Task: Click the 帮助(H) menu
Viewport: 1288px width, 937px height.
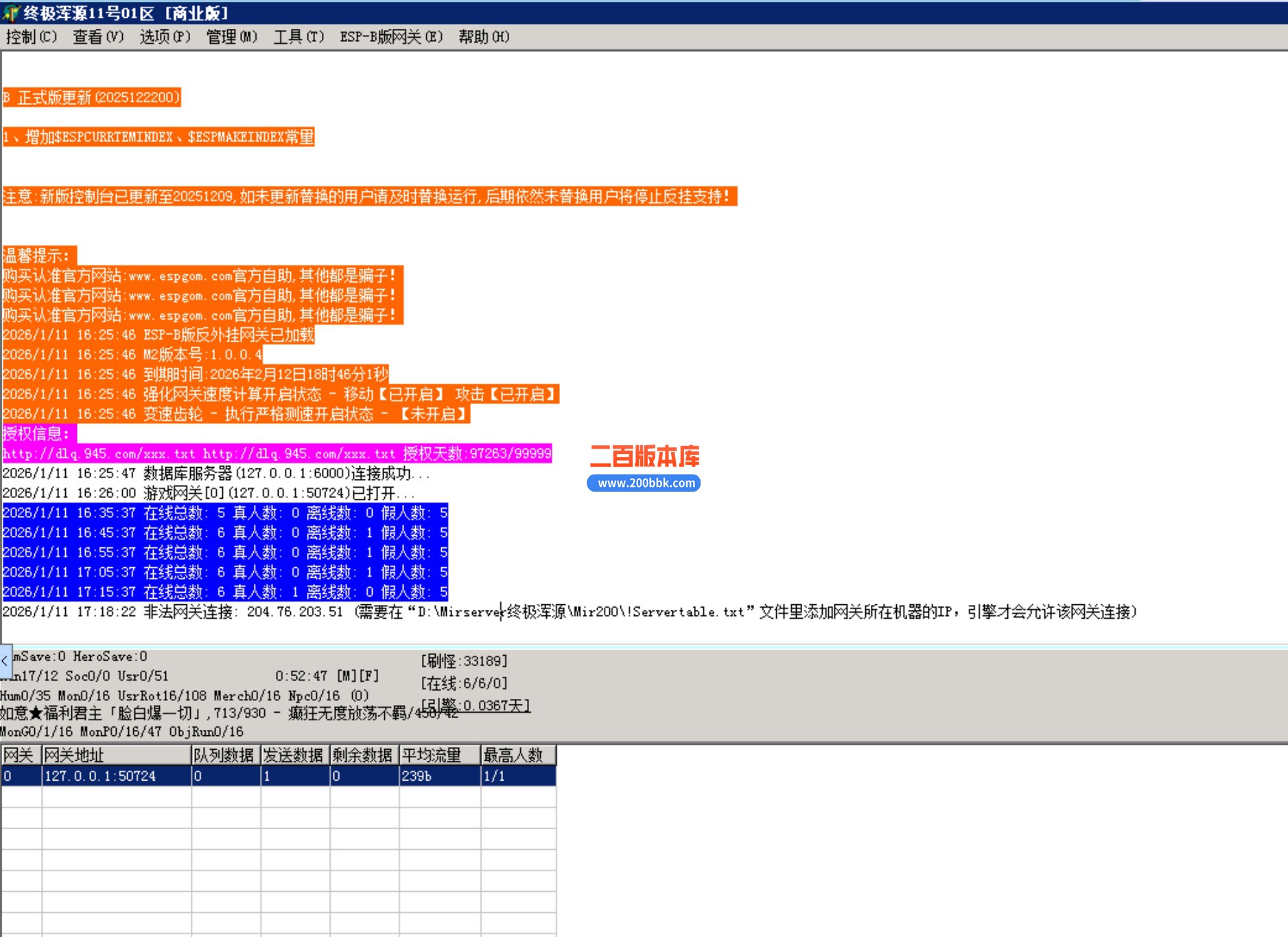Action: click(484, 37)
